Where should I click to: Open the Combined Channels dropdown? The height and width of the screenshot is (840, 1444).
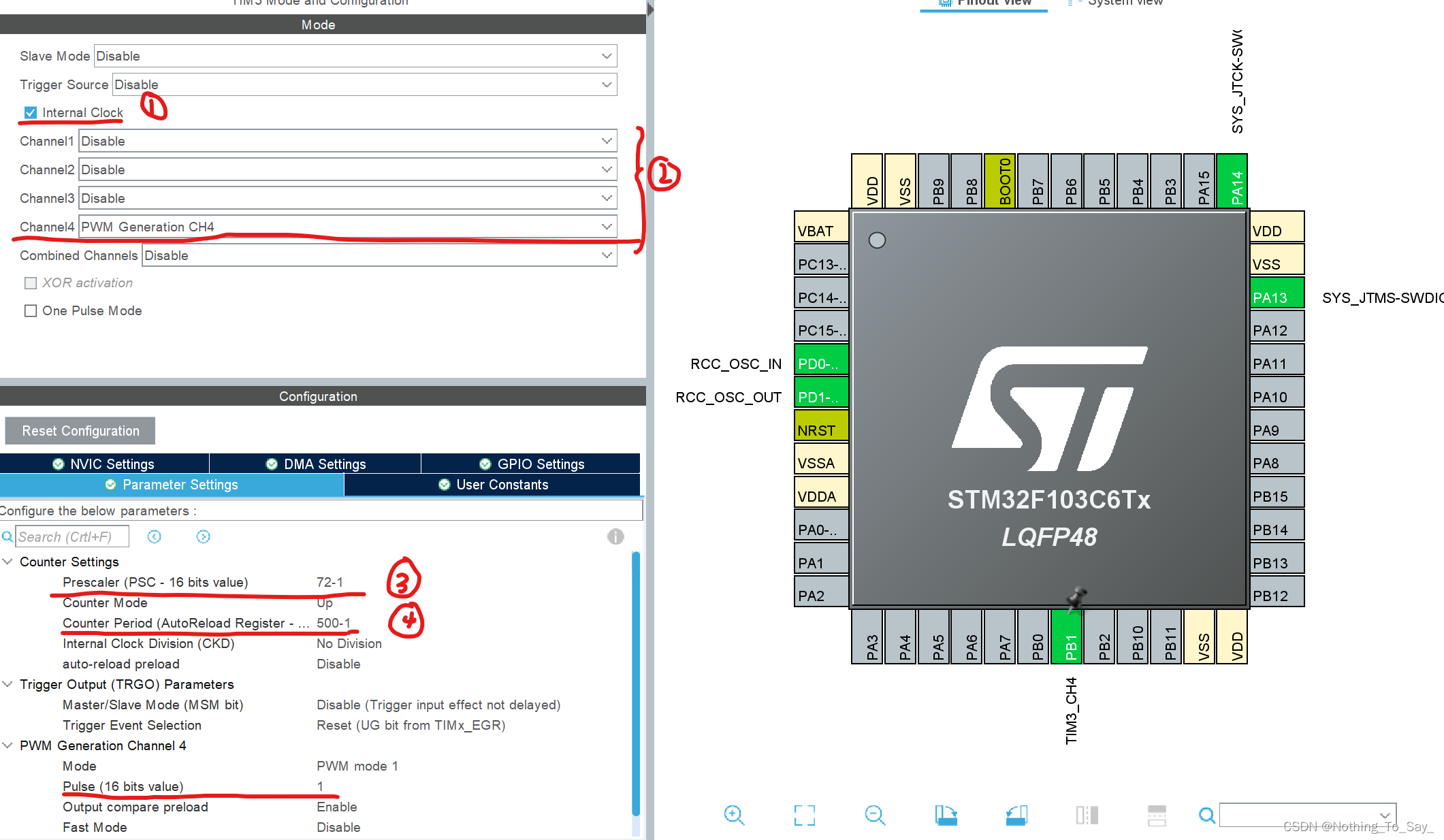coord(380,255)
